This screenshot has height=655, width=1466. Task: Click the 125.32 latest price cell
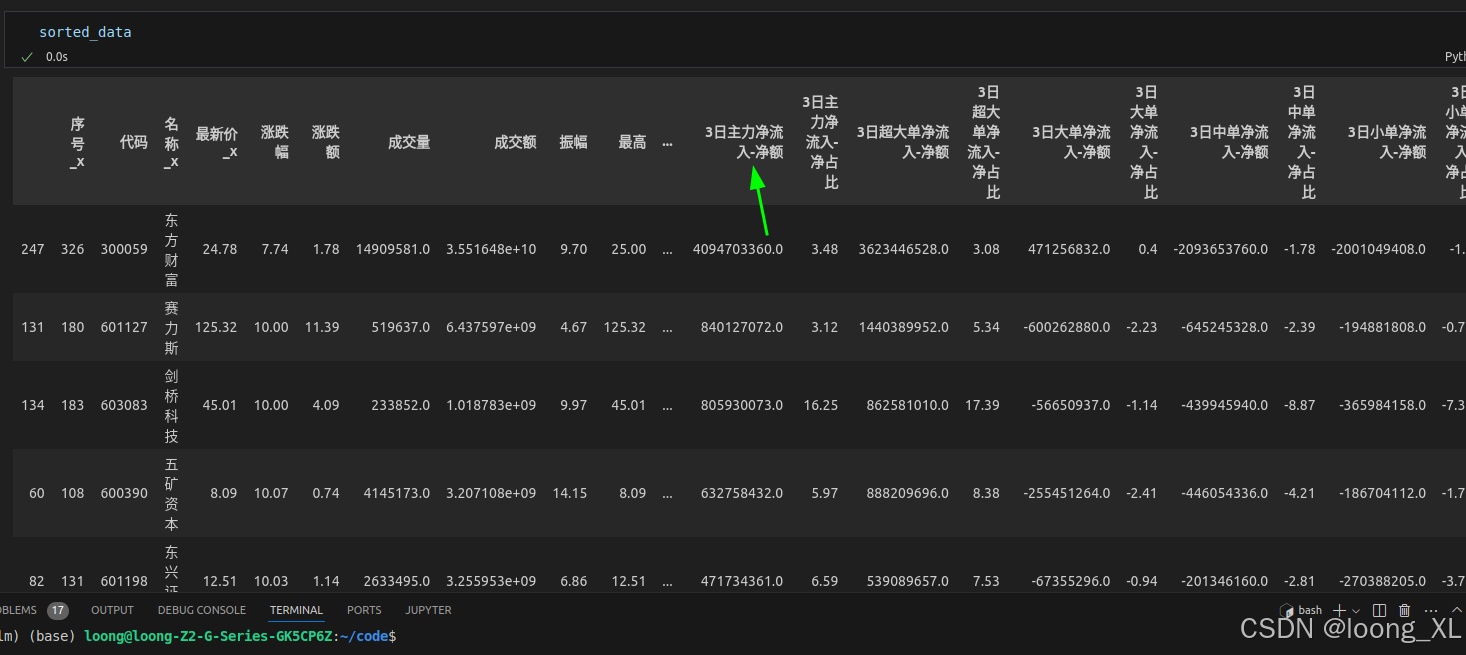[x=216, y=327]
